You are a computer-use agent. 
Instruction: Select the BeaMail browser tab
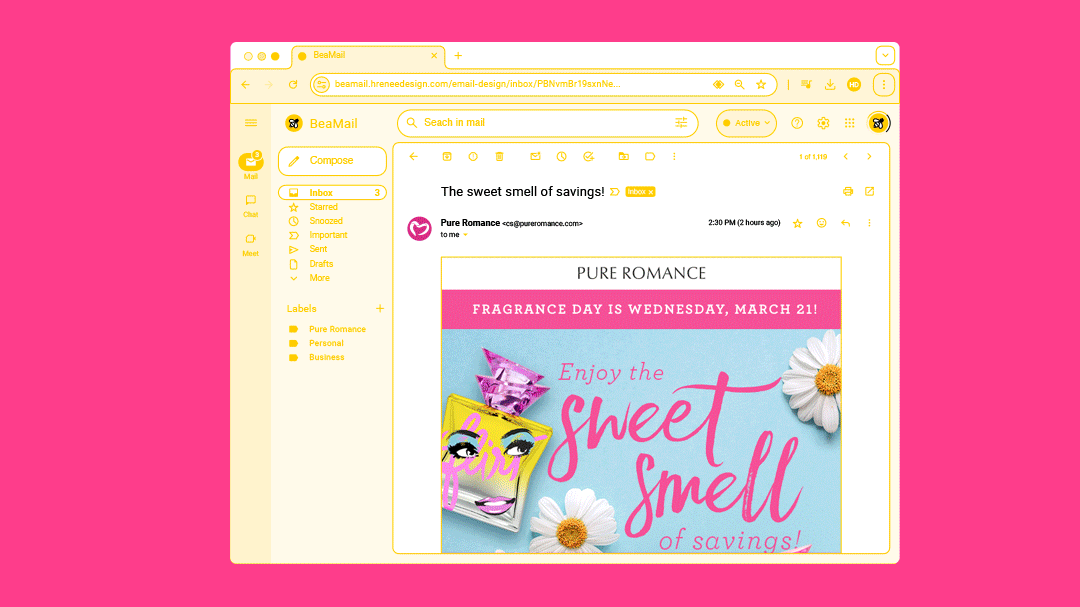368,56
